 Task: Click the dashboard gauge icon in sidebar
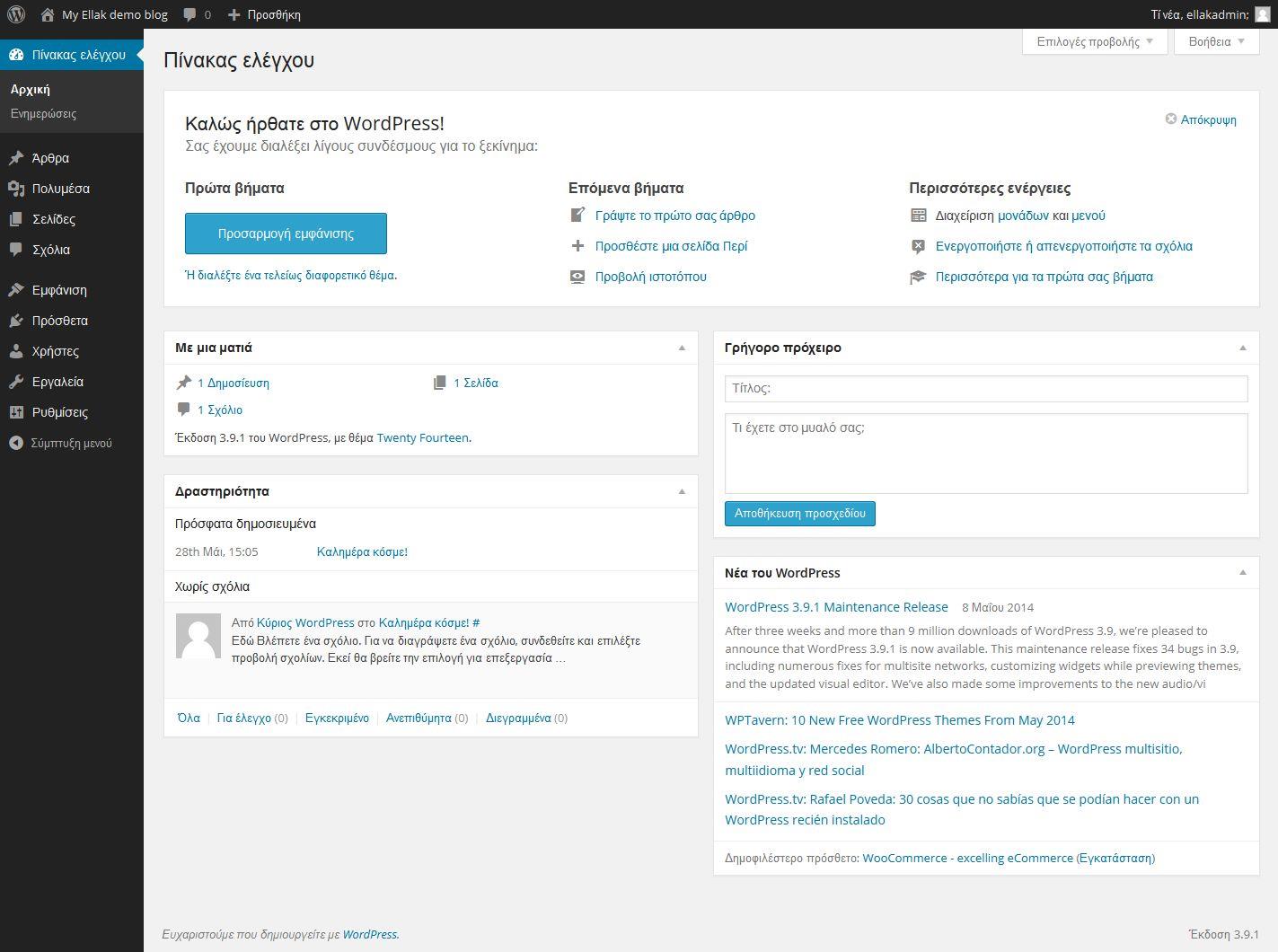click(16, 55)
